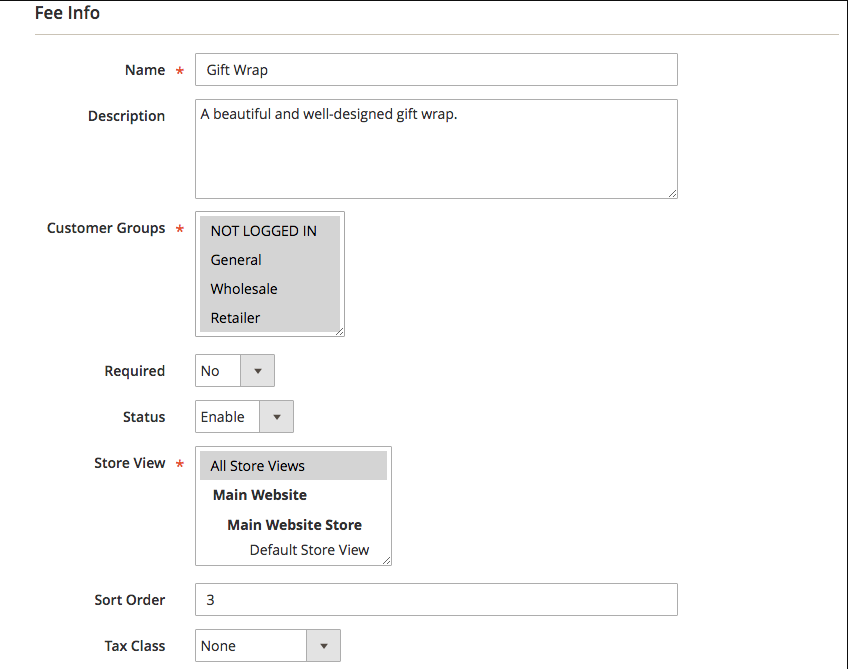Click the Tax Class field label
Screen dimensions: 848x669
pyautogui.click(x=135, y=646)
